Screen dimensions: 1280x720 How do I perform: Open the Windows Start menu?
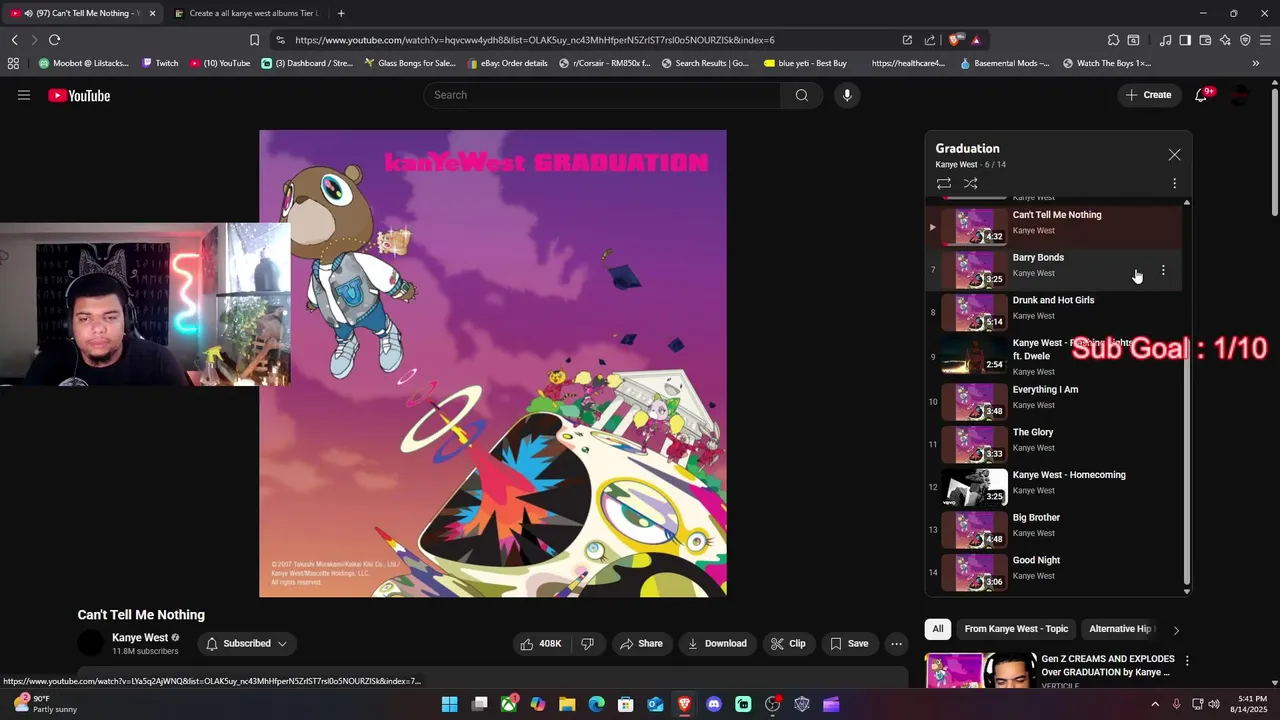coord(450,704)
